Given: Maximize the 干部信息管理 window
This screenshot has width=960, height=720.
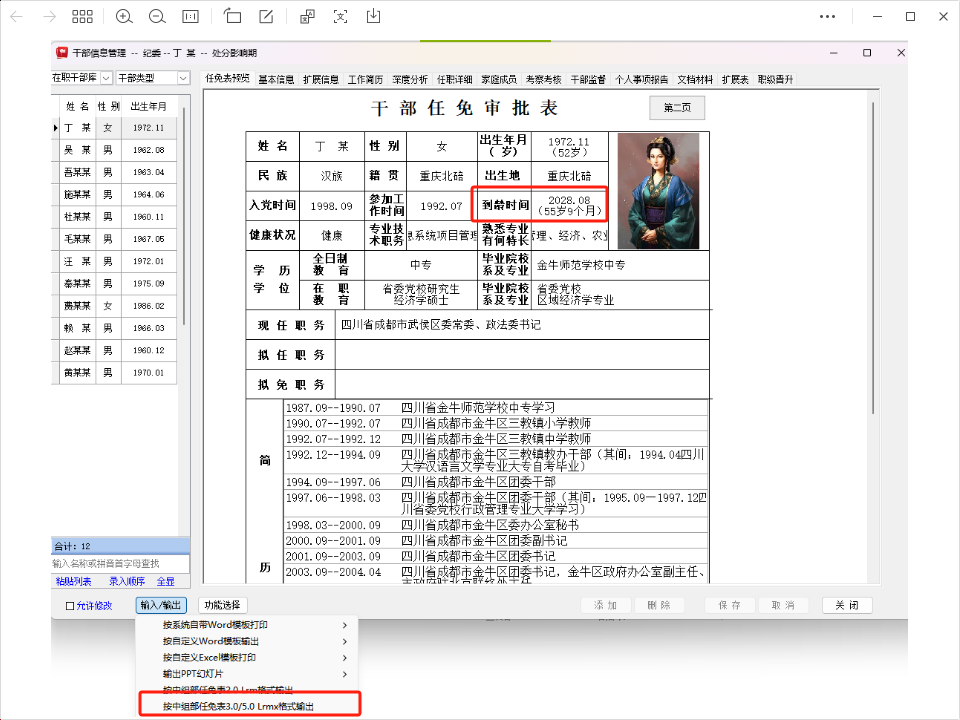Looking at the screenshot, I should click(867, 53).
